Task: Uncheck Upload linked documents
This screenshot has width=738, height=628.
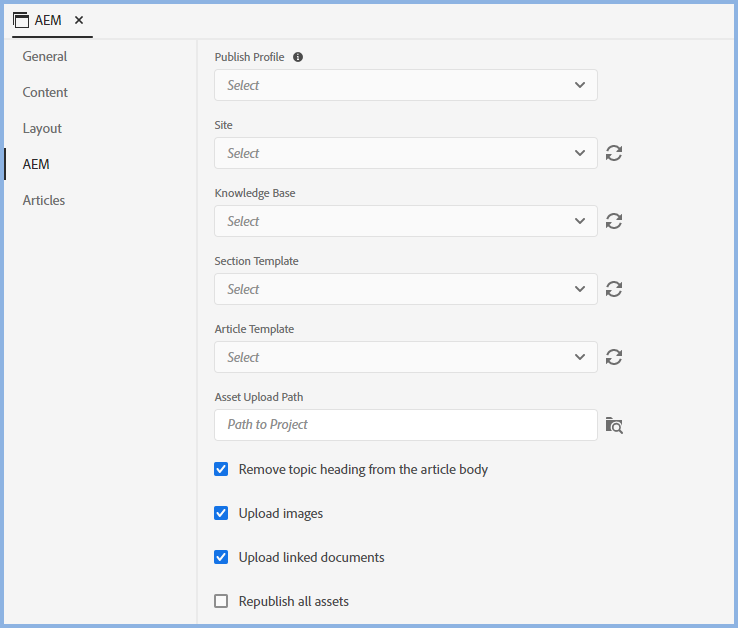Action: point(222,557)
